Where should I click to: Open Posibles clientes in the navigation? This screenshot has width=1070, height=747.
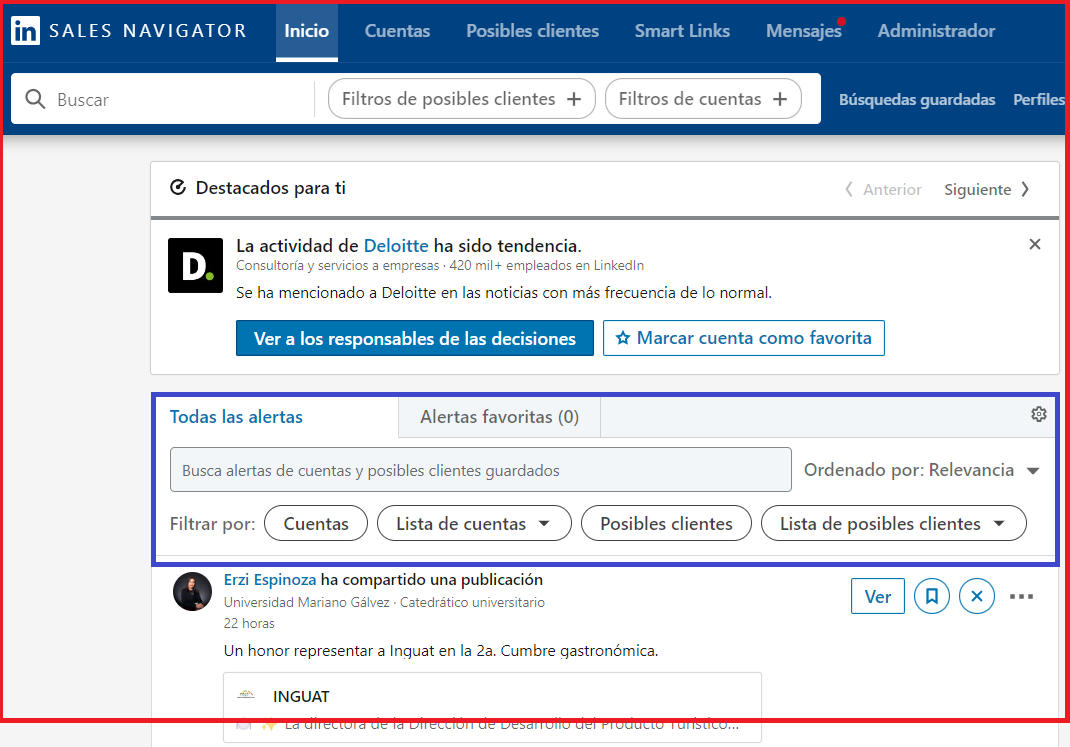click(532, 31)
